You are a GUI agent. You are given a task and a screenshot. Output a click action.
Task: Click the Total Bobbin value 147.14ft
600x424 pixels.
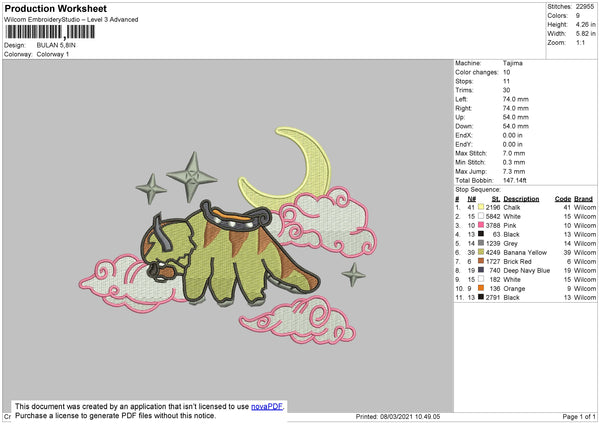point(515,180)
